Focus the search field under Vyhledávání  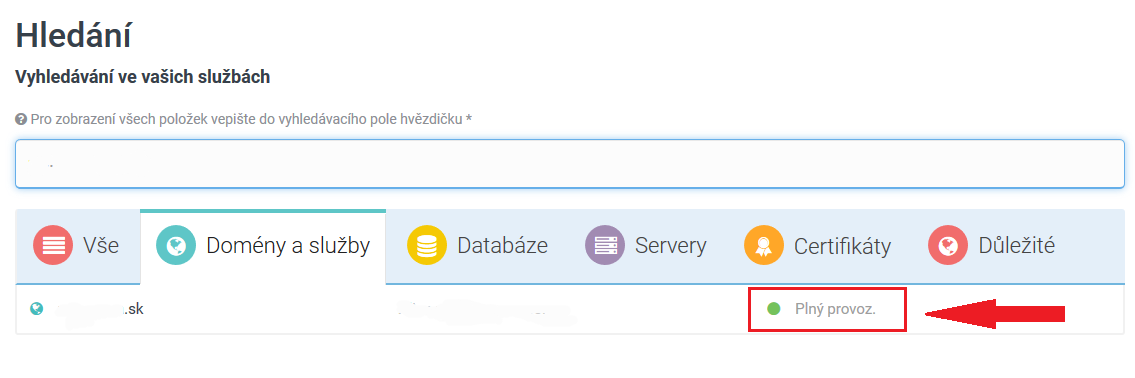pyautogui.click(x=570, y=164)
